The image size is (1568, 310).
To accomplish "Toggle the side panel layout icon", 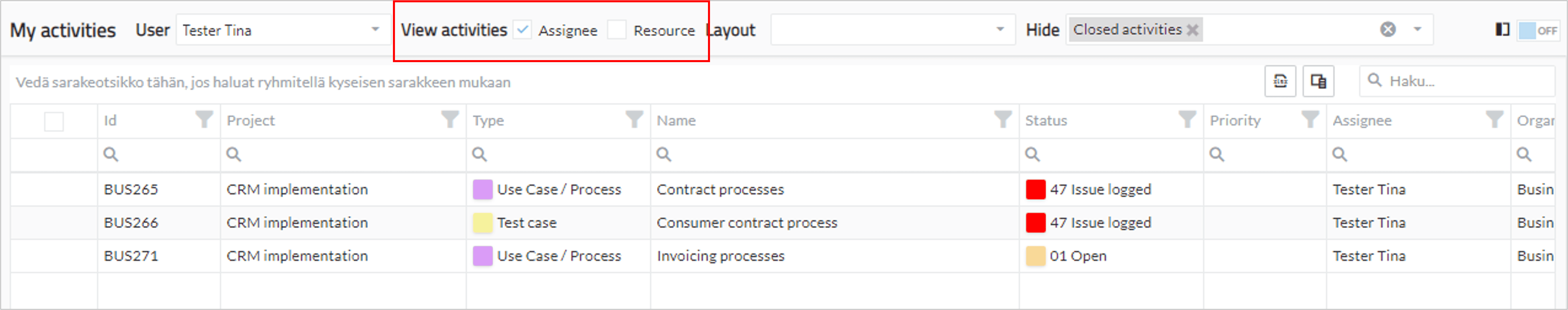I will click(1502, 29).
